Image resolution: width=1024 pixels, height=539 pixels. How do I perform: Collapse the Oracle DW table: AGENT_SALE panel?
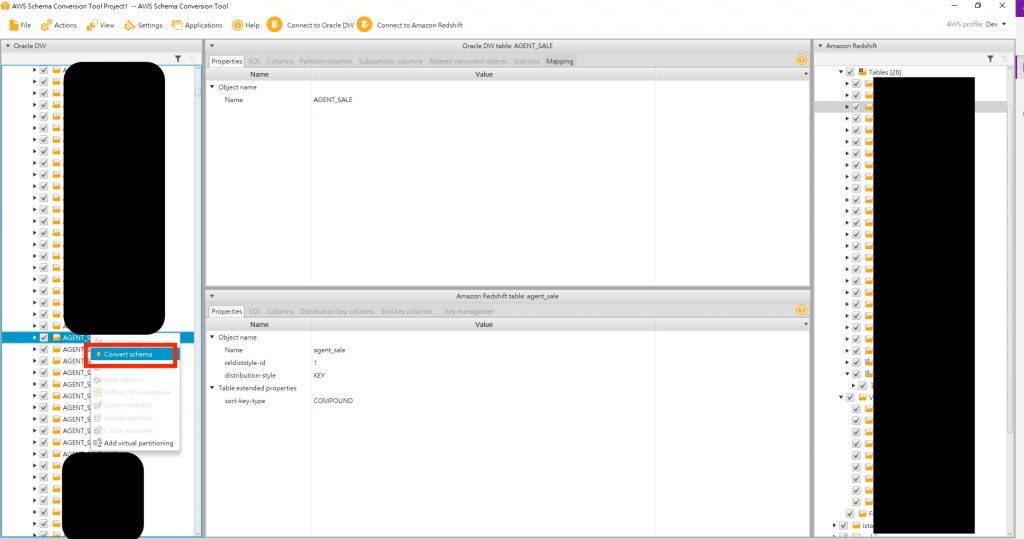[212, 46]
